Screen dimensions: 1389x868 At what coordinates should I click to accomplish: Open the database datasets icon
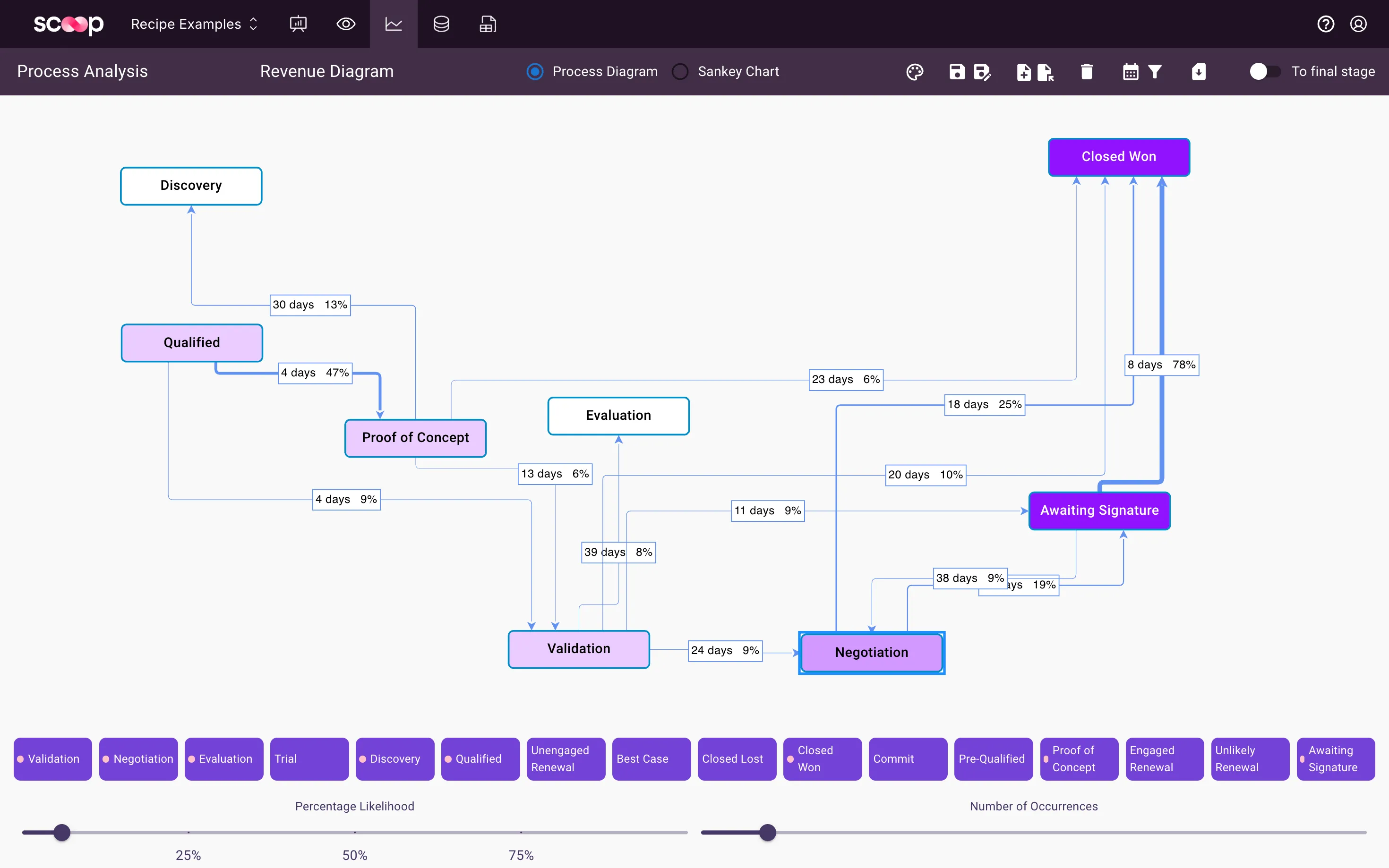click(x=441, y=24)
